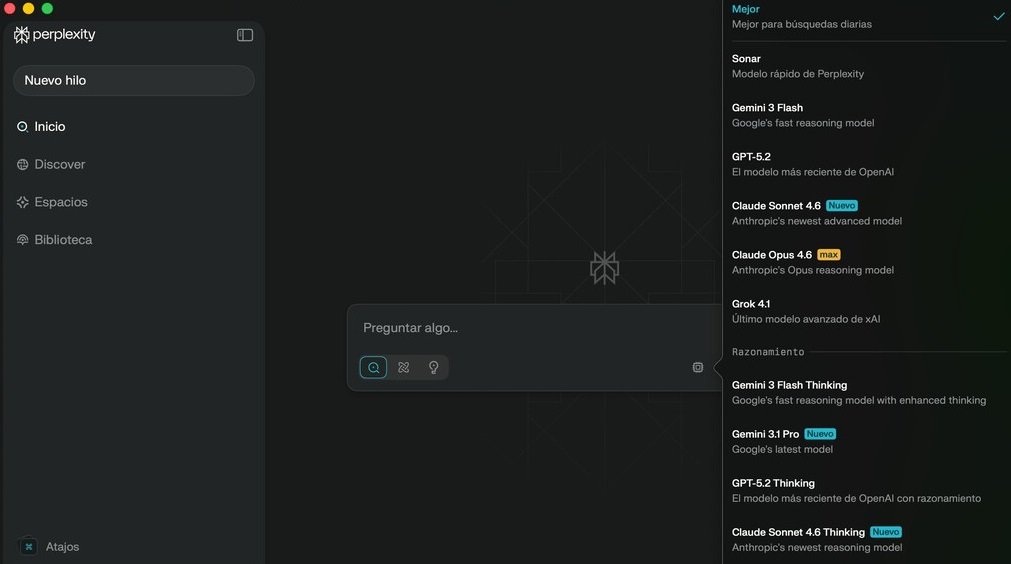Select the Labs lightbulb mode icon
Image resolution: width=1011 pixels, height=564 pixels.
433,367
